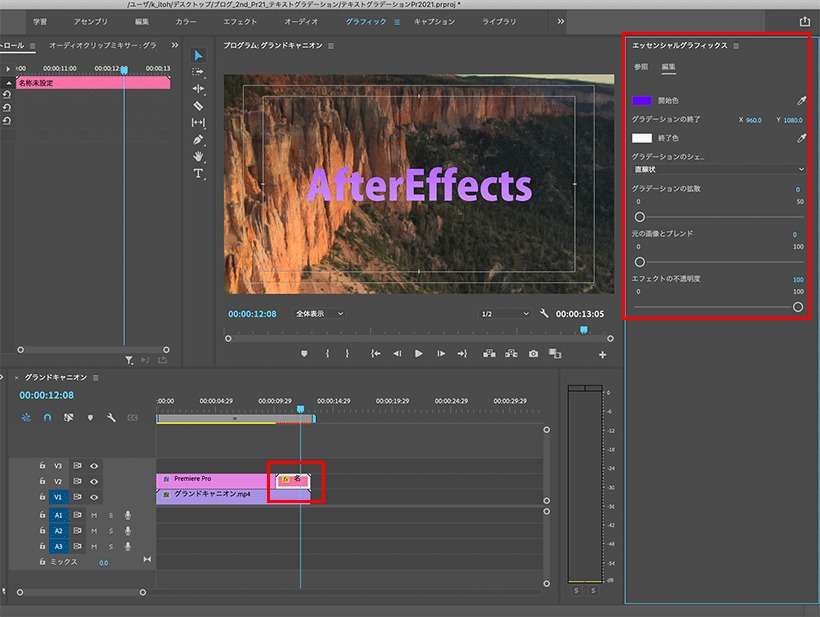Click the Comparison View button

(555, 354)
